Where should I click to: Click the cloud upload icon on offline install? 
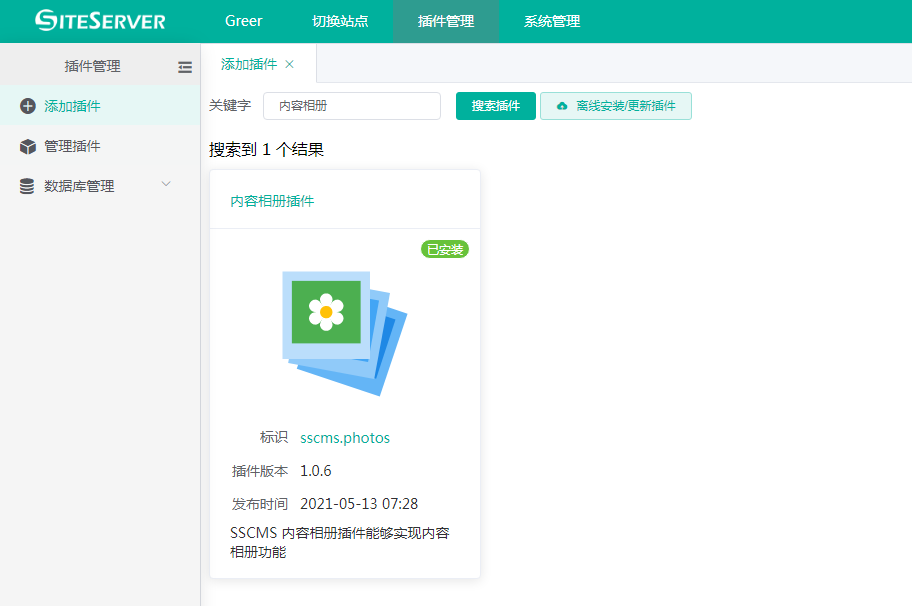tap(562, 106)
